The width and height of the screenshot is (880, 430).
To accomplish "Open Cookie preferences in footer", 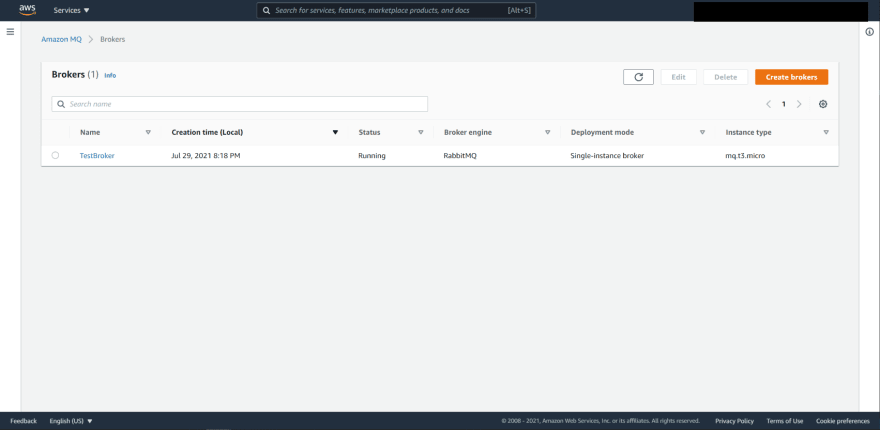I will pyautogui.click(x=843, y=421).
